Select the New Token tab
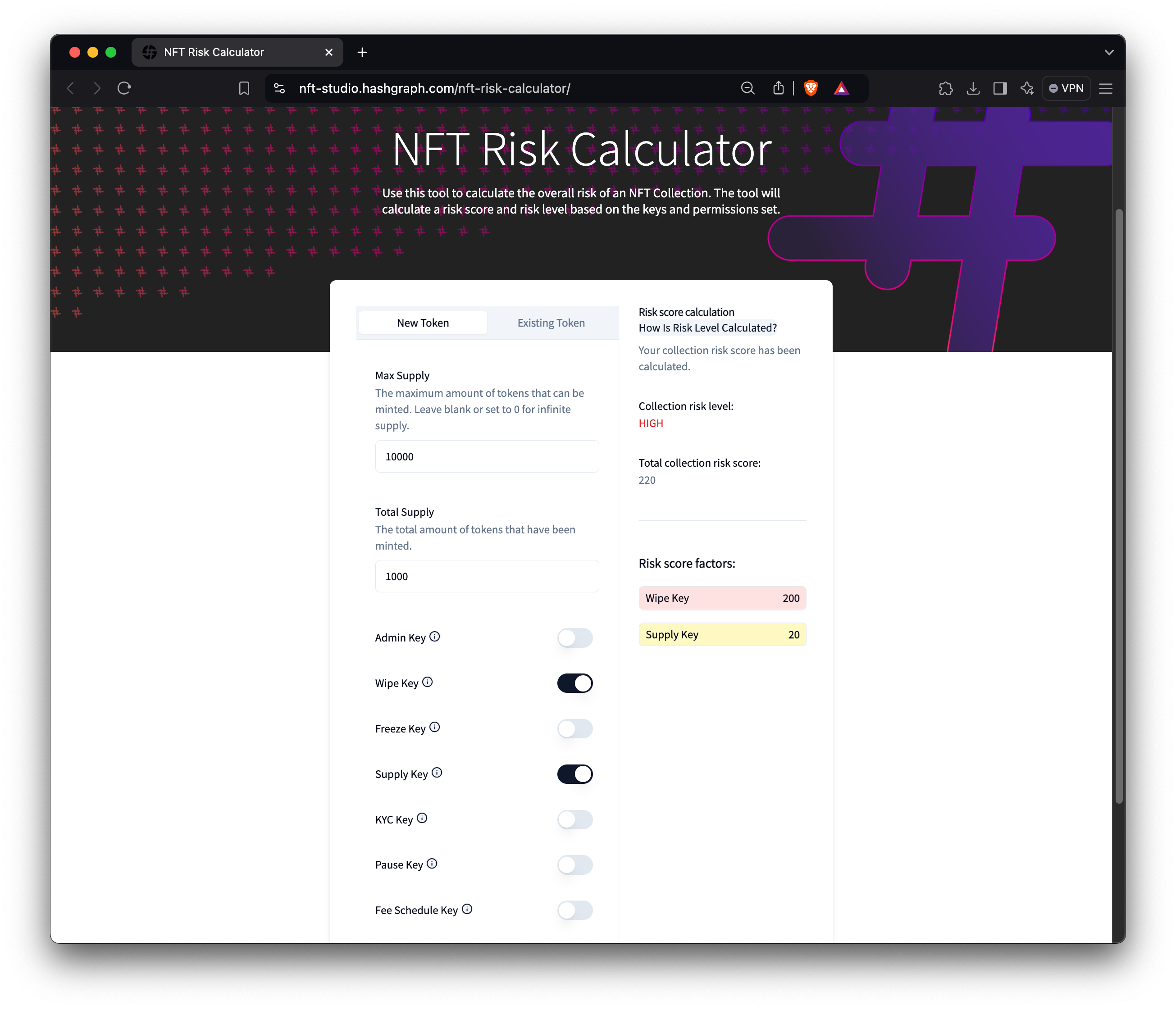Viewport: 1176px width, 1010px height. pos(423,323)
